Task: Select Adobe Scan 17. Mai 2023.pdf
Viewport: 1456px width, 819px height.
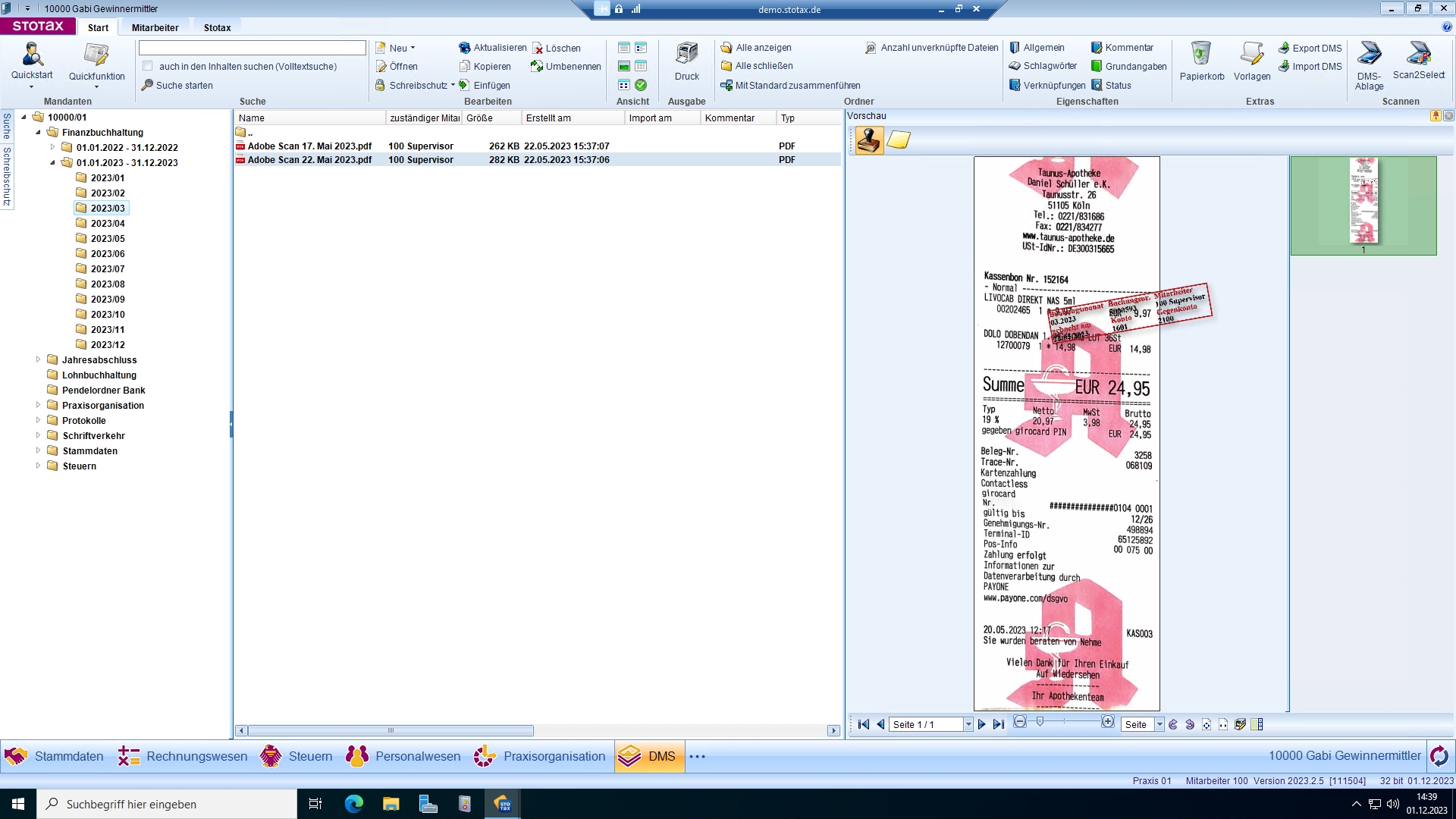Action: [x=309, y=146]
